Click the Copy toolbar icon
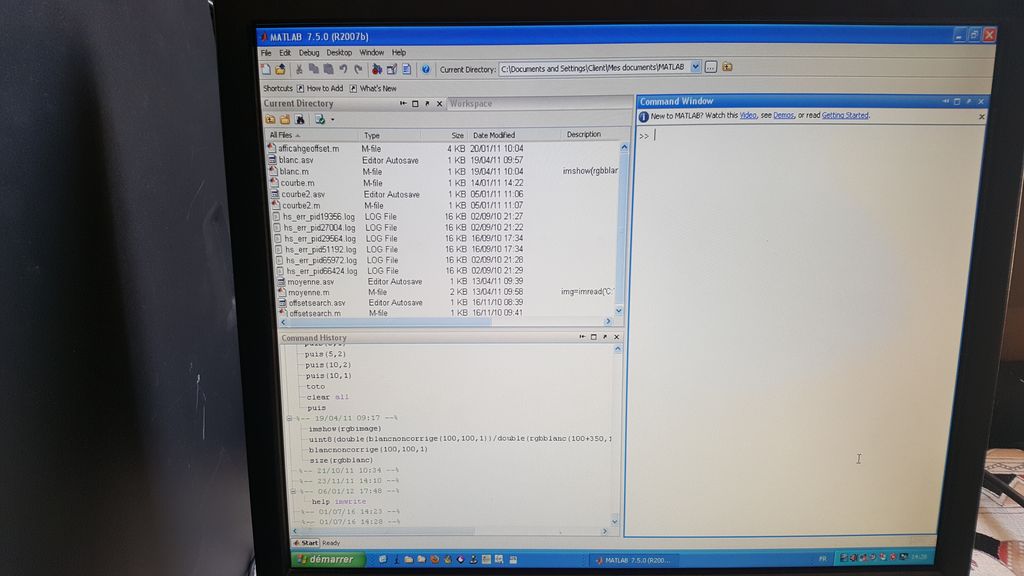 313,69
